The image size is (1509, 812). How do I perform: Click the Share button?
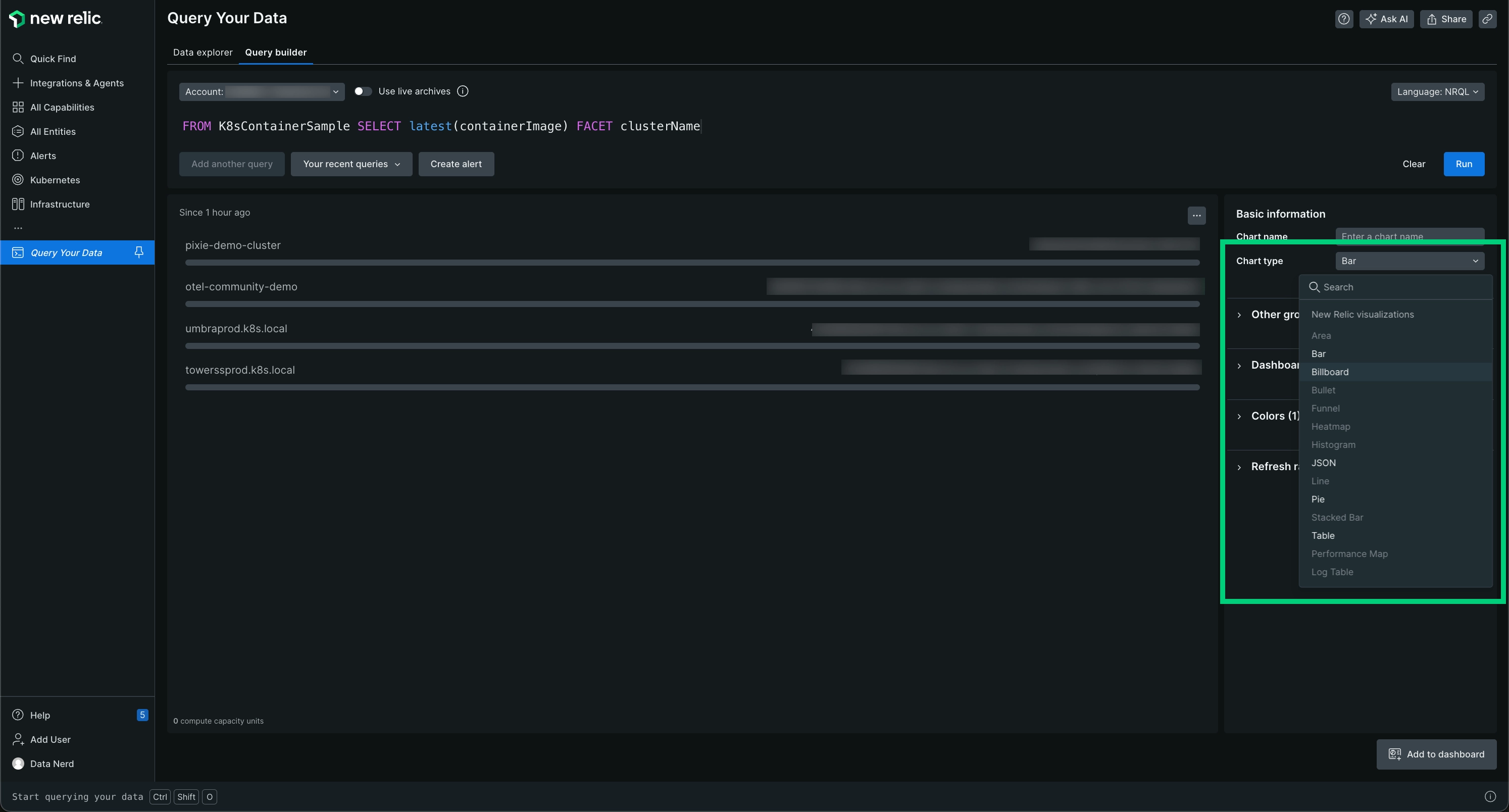tap(1446, 19)
